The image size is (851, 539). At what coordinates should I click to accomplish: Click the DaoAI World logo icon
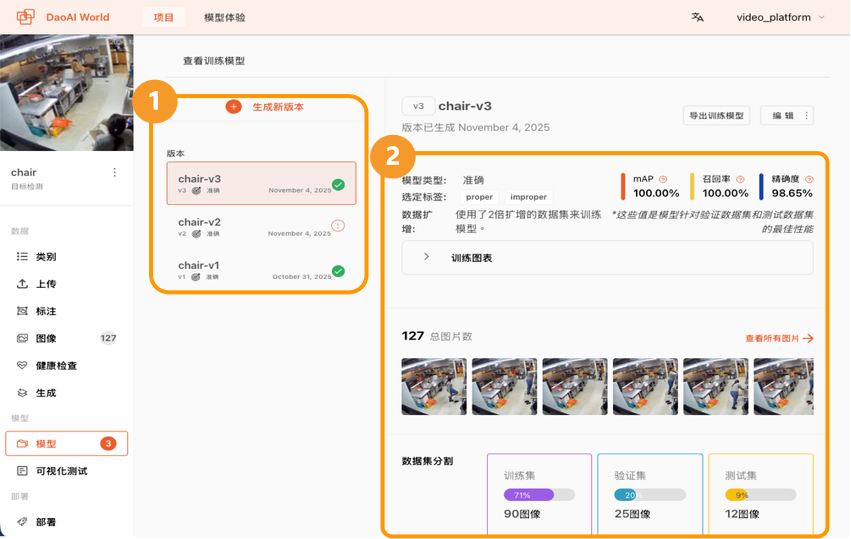[25, 17]
